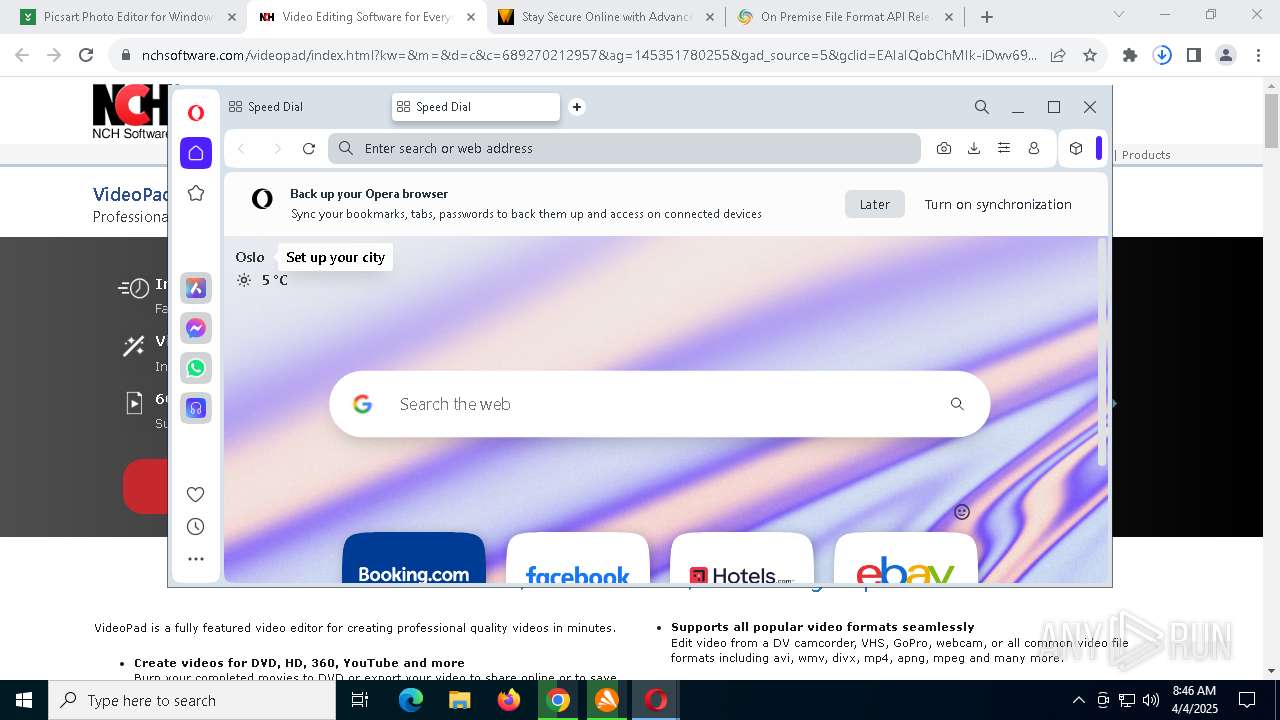Show hidden system tray icons
Viewport: 1280px width, 720px height.
point(1078,700)
